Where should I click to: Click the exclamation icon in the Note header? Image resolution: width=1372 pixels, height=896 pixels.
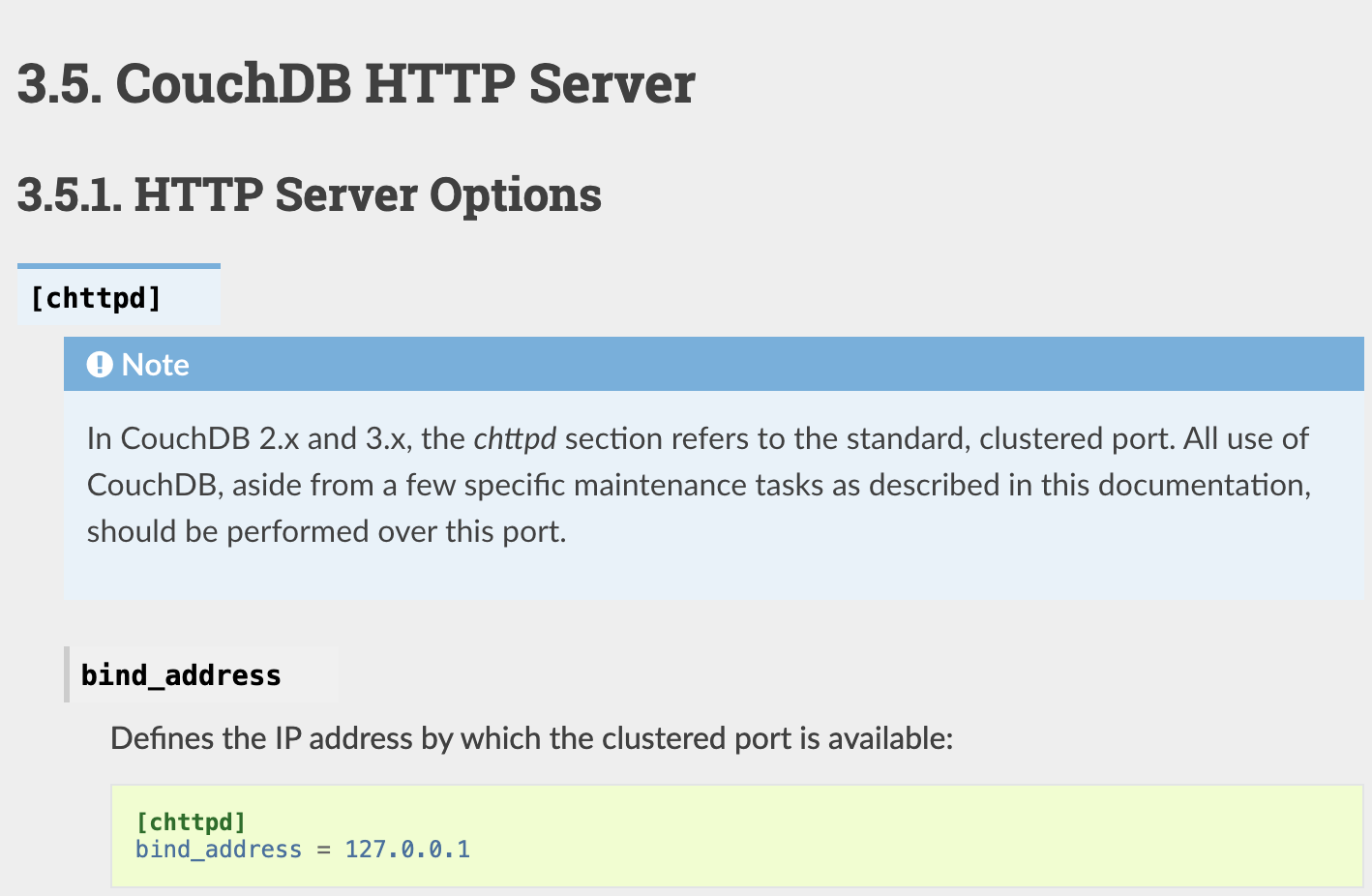[100, 365]
